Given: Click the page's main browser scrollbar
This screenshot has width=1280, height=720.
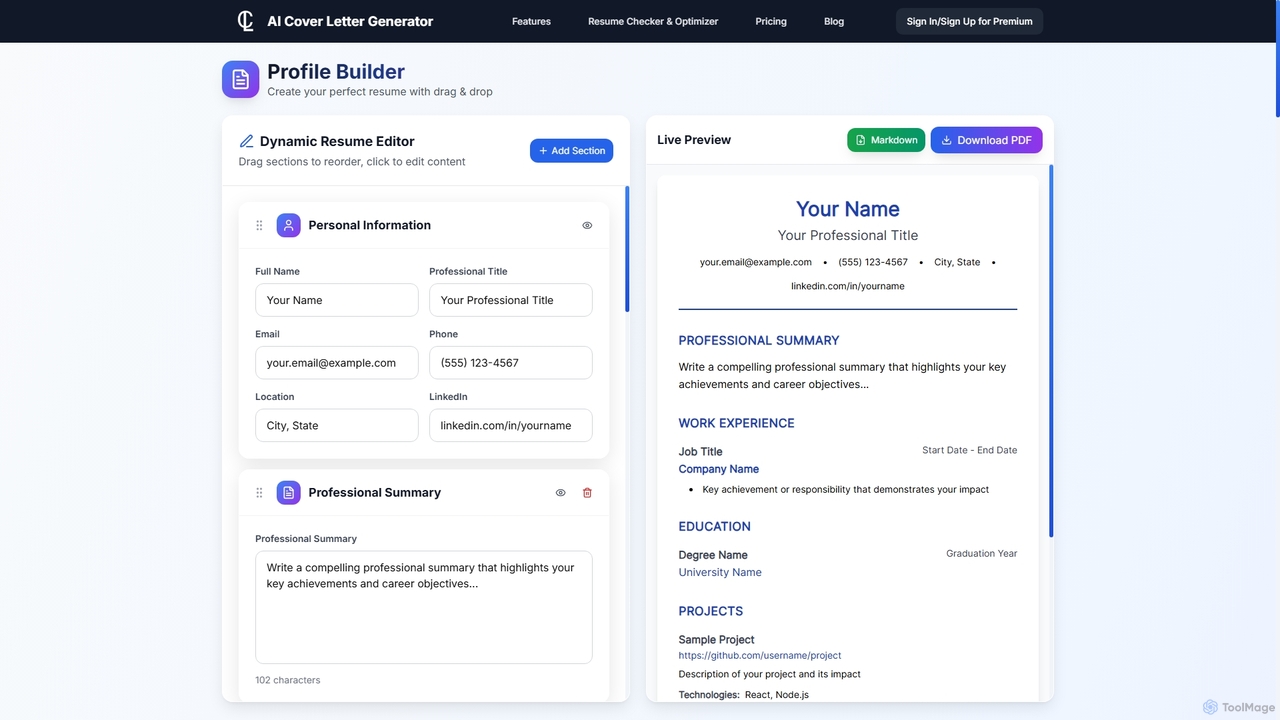Looking at the screenshot, I should pyautogui.click(x=1277, y=60).
